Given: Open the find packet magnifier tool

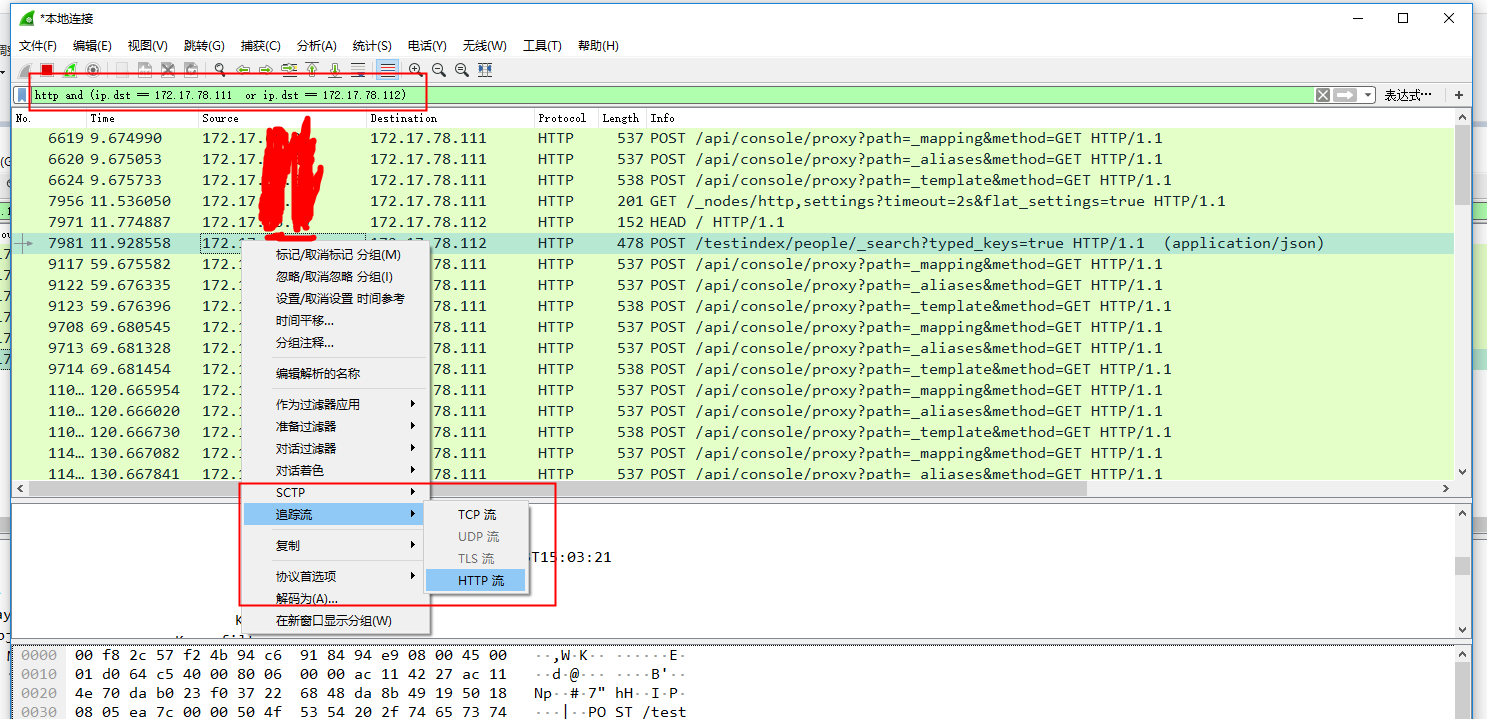Looking at the screenshot, I should pos(220,70).
